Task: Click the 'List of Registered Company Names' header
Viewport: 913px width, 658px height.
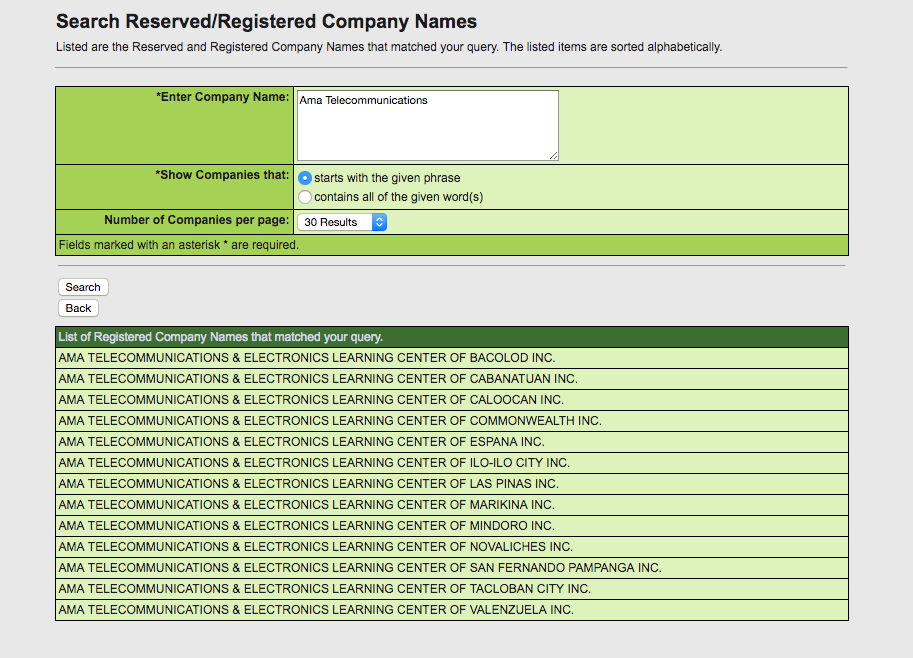Action: coord(452,337)
